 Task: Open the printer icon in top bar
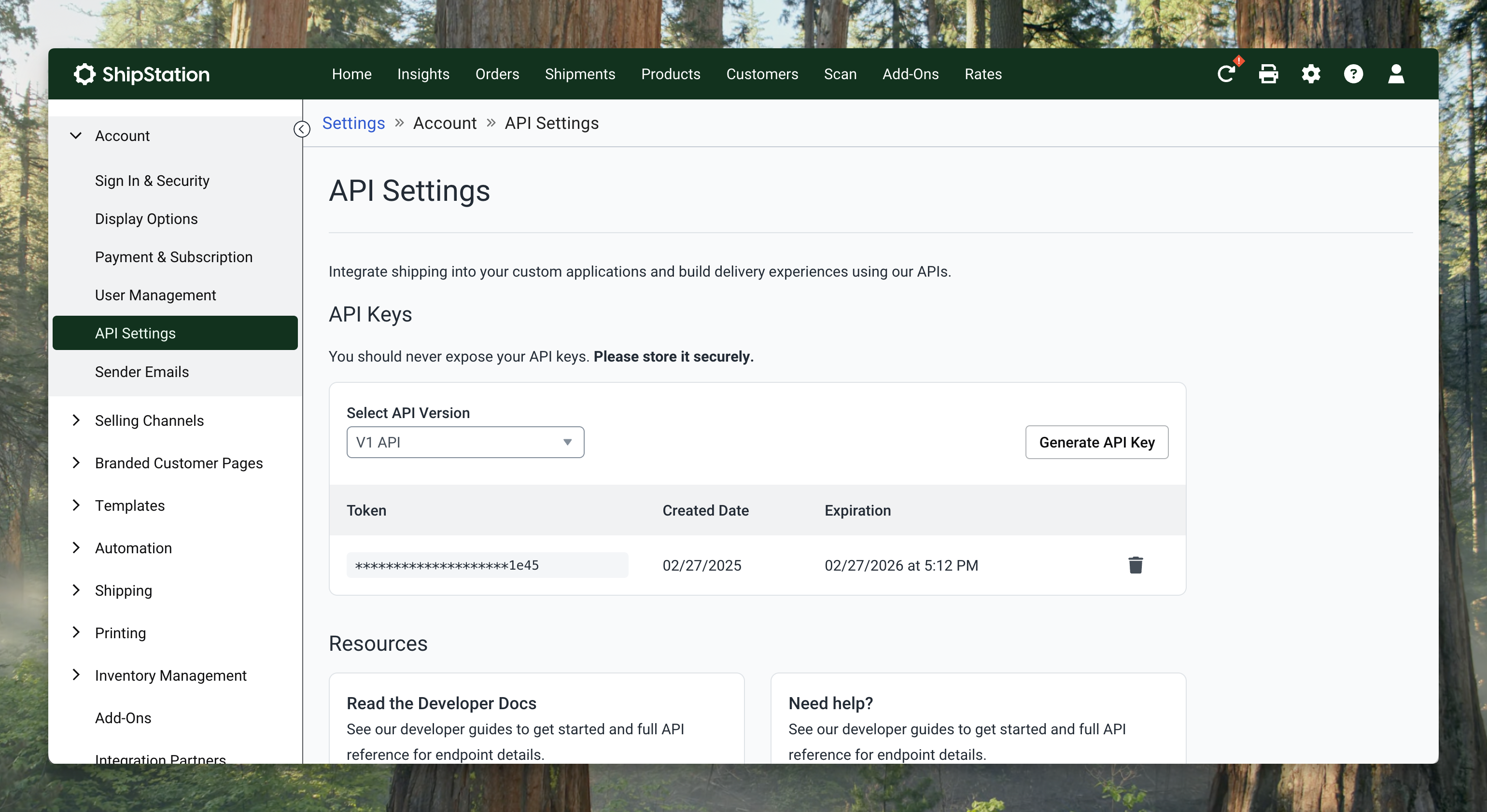click(x=1268, y=74)
